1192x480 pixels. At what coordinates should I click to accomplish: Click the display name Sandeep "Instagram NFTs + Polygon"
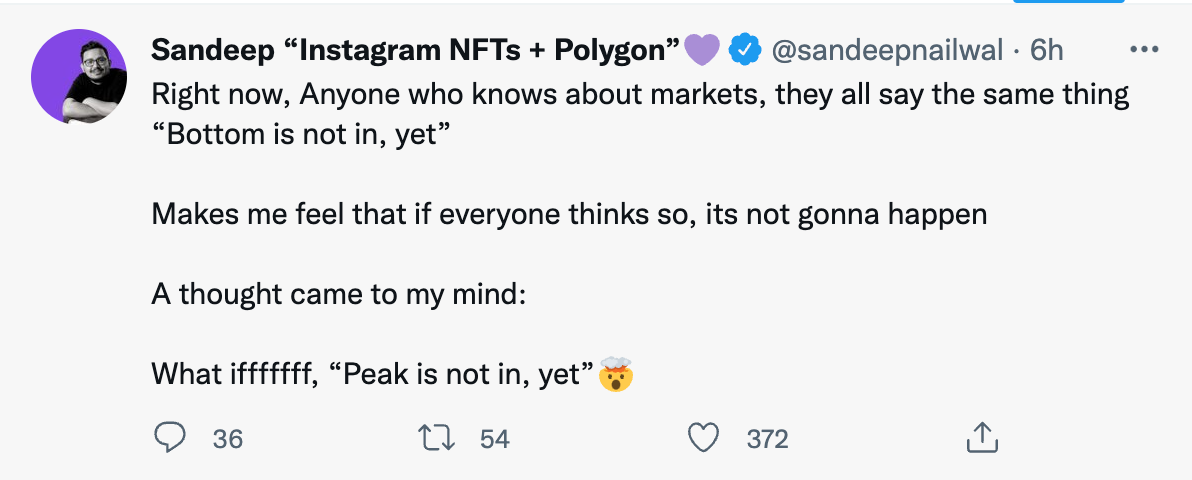click(x=416, y=49)
